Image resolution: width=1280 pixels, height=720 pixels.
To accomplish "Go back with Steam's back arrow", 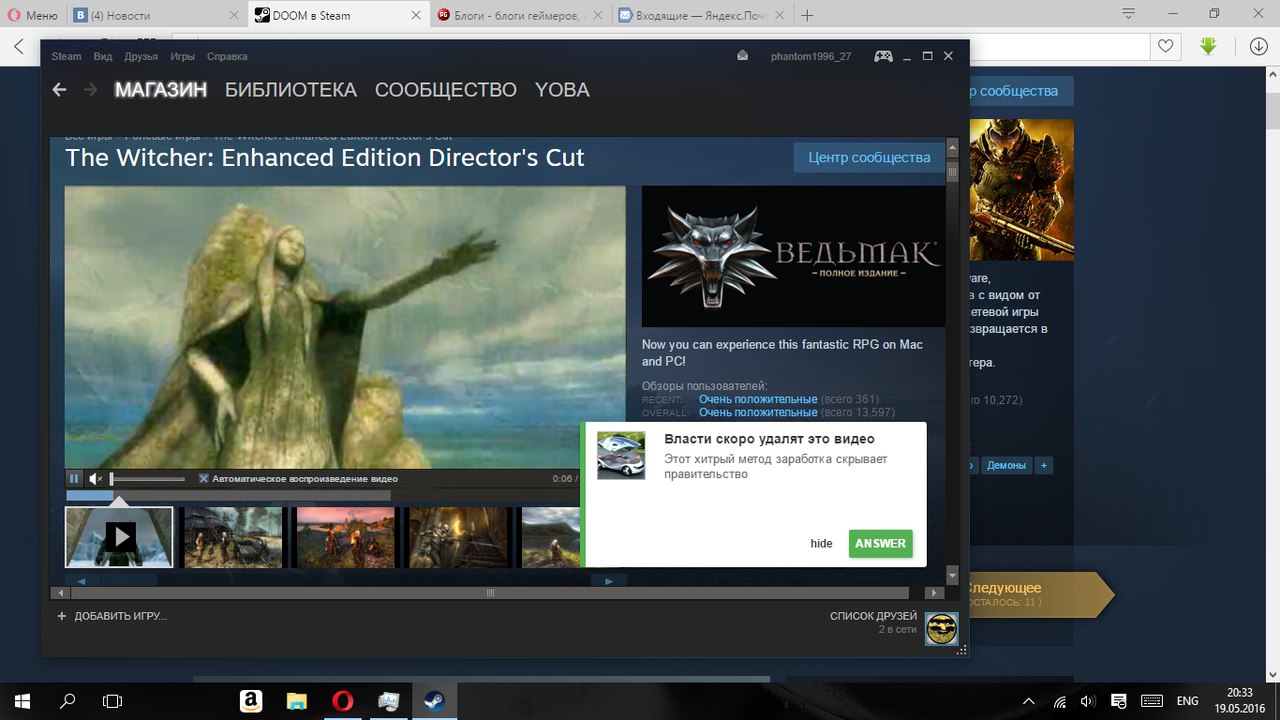I will [59, 90].
